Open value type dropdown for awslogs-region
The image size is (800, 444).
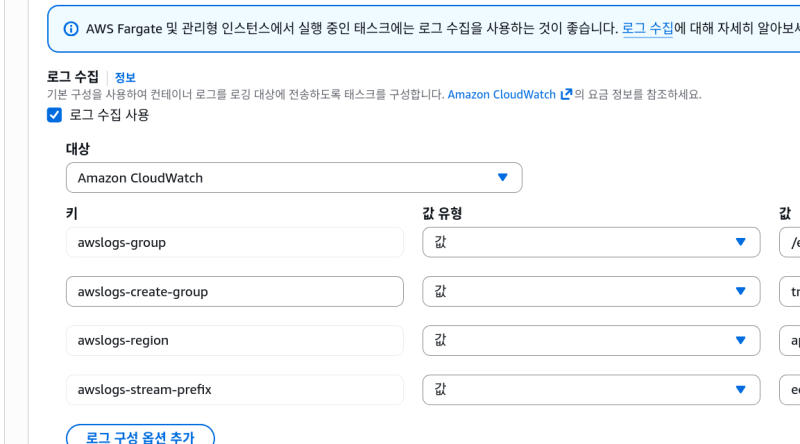tap(591, 340)
